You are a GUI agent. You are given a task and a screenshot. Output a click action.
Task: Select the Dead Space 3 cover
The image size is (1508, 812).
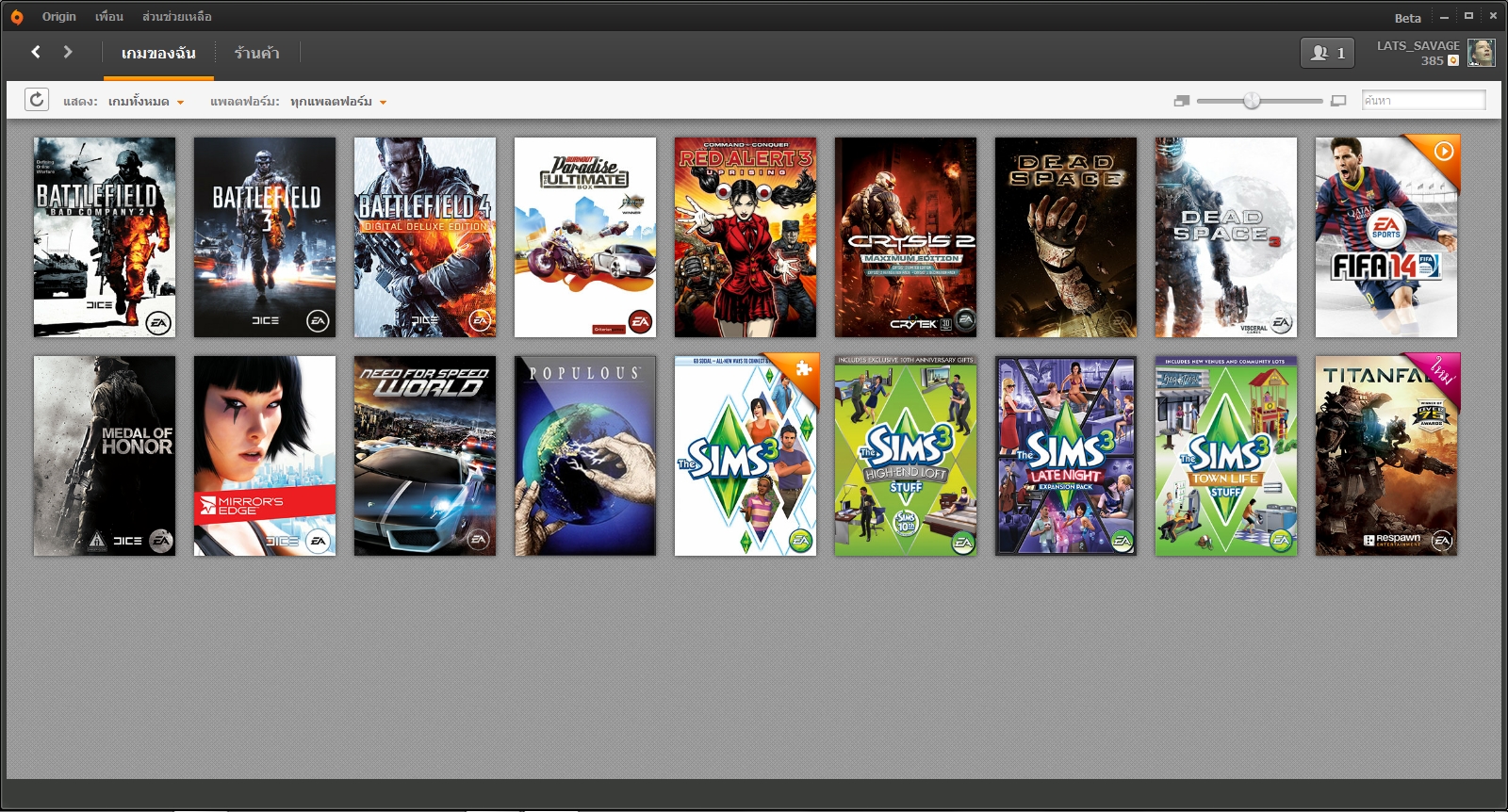(x=1226, y=237)
